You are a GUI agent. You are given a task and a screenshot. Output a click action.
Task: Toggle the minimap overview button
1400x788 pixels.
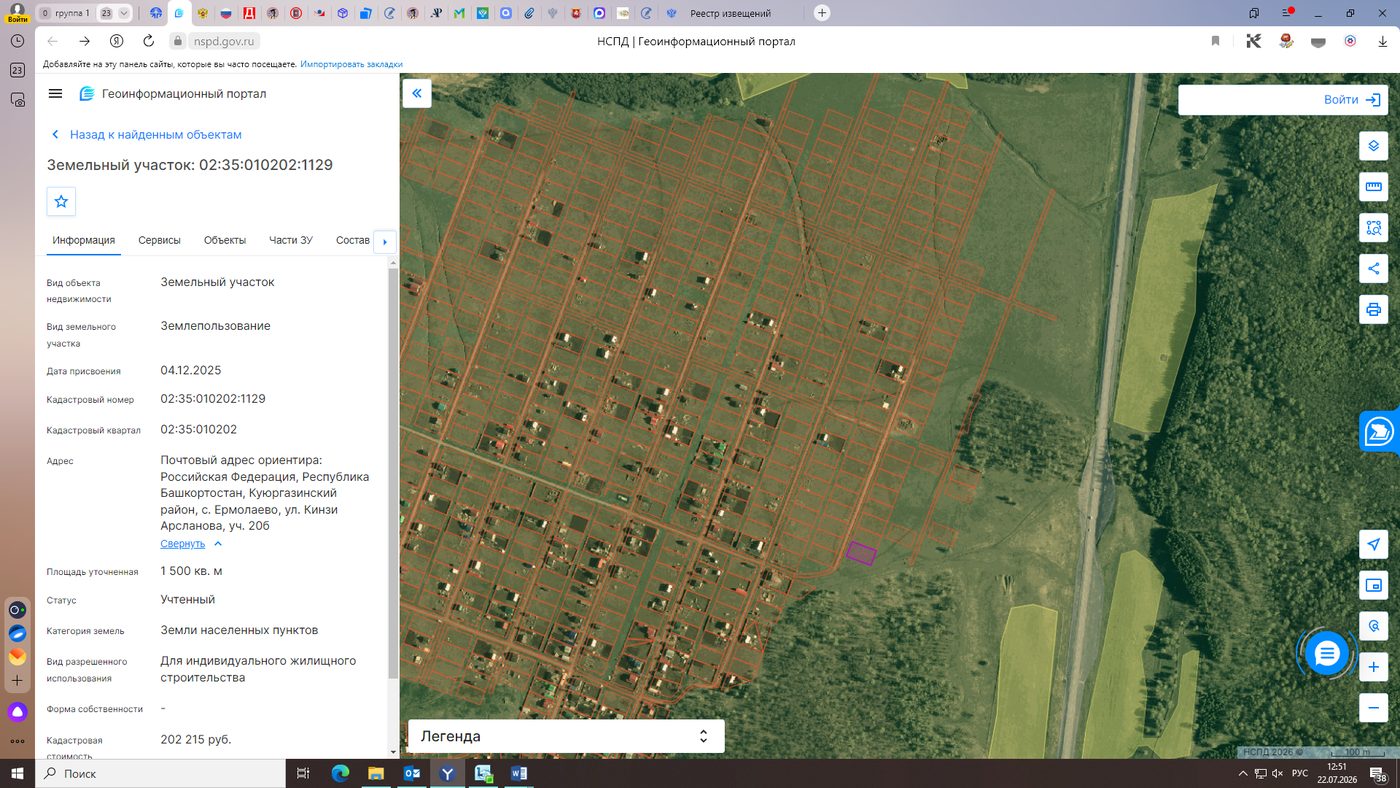click(1373, 585)
